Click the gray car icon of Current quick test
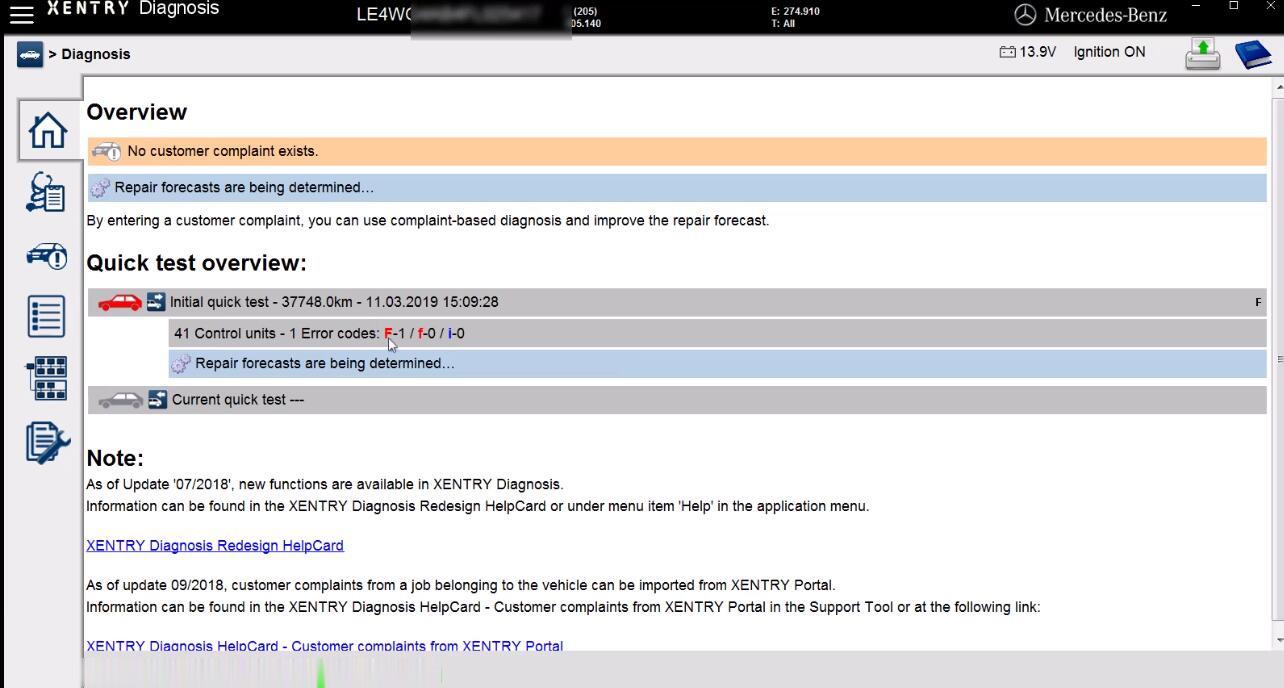Viewport: 1284px width, 688px height. coord(120,400)
